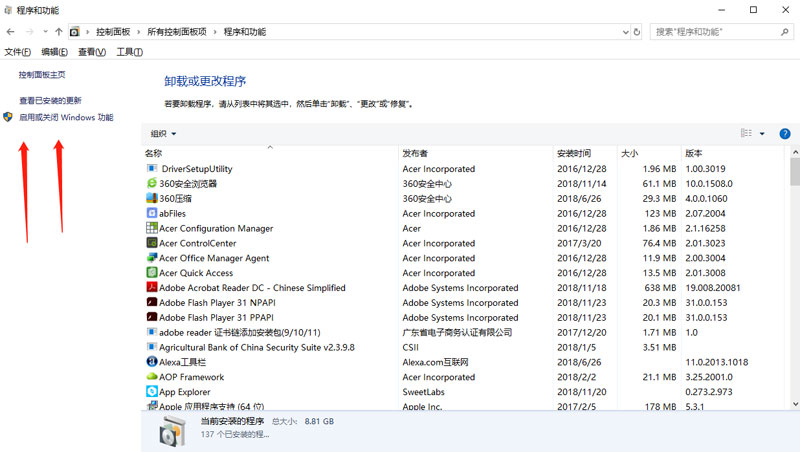
Task: Open the 组织 dropdown
Action: pyautogui.click(x=163, y=134)
